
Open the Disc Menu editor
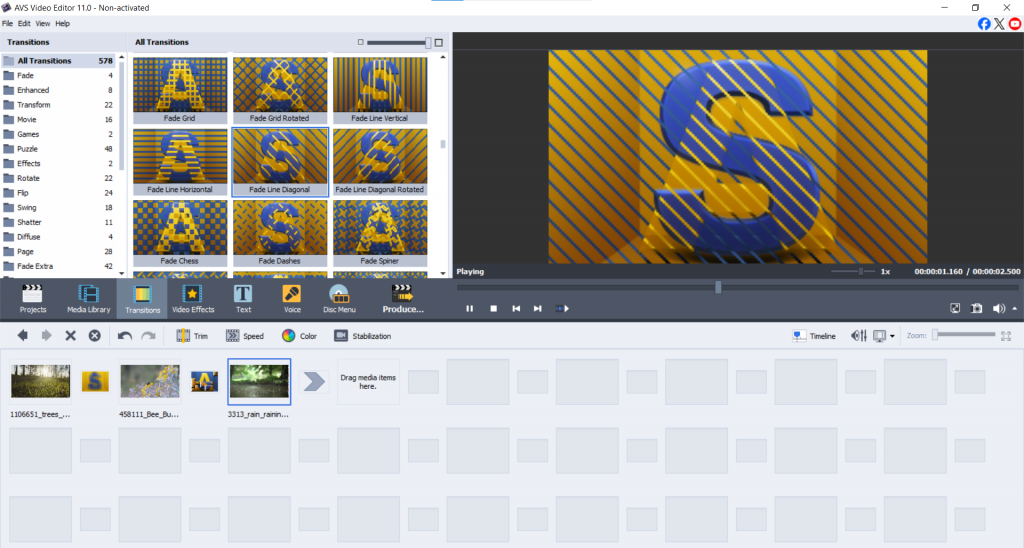tap(339, 298)
